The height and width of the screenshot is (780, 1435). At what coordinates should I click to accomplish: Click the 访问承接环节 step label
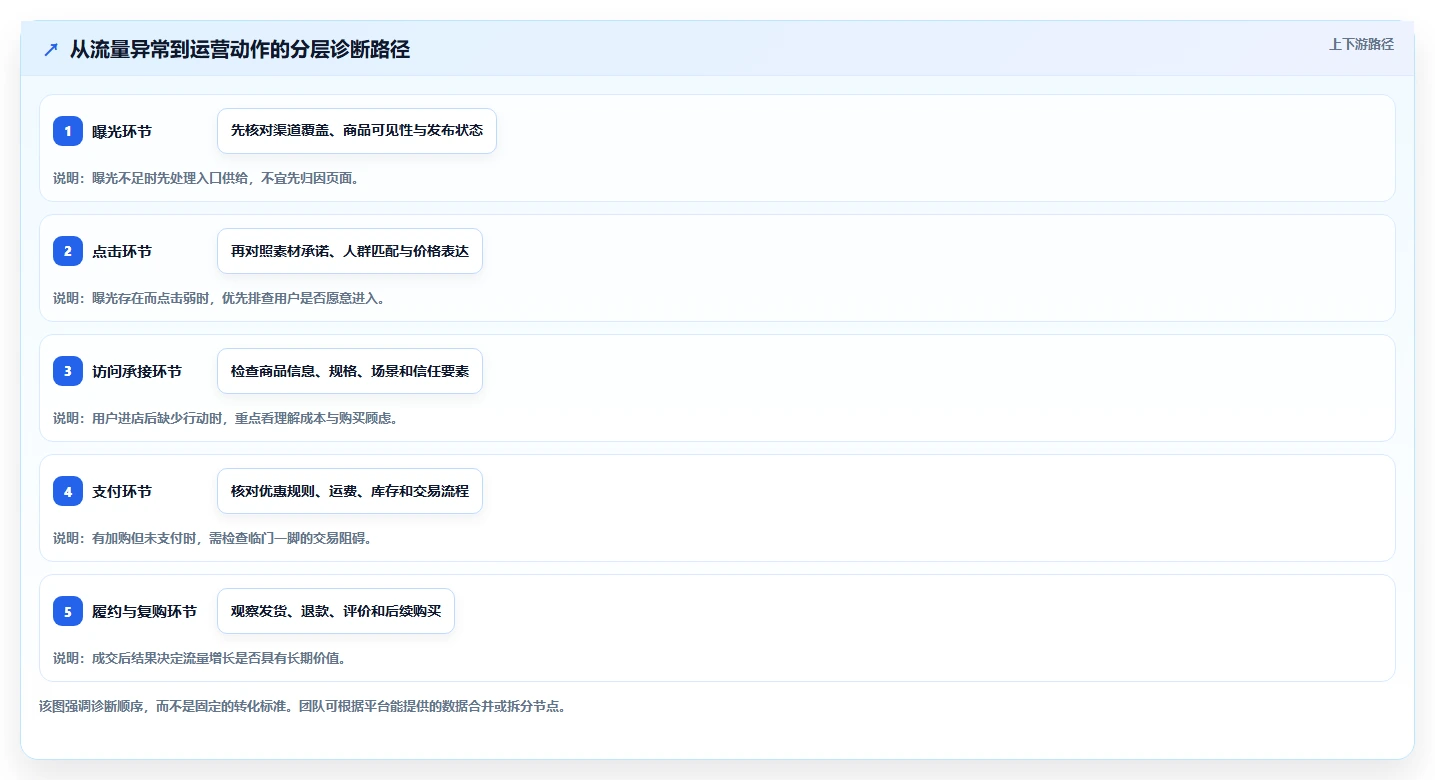point(137,371)
